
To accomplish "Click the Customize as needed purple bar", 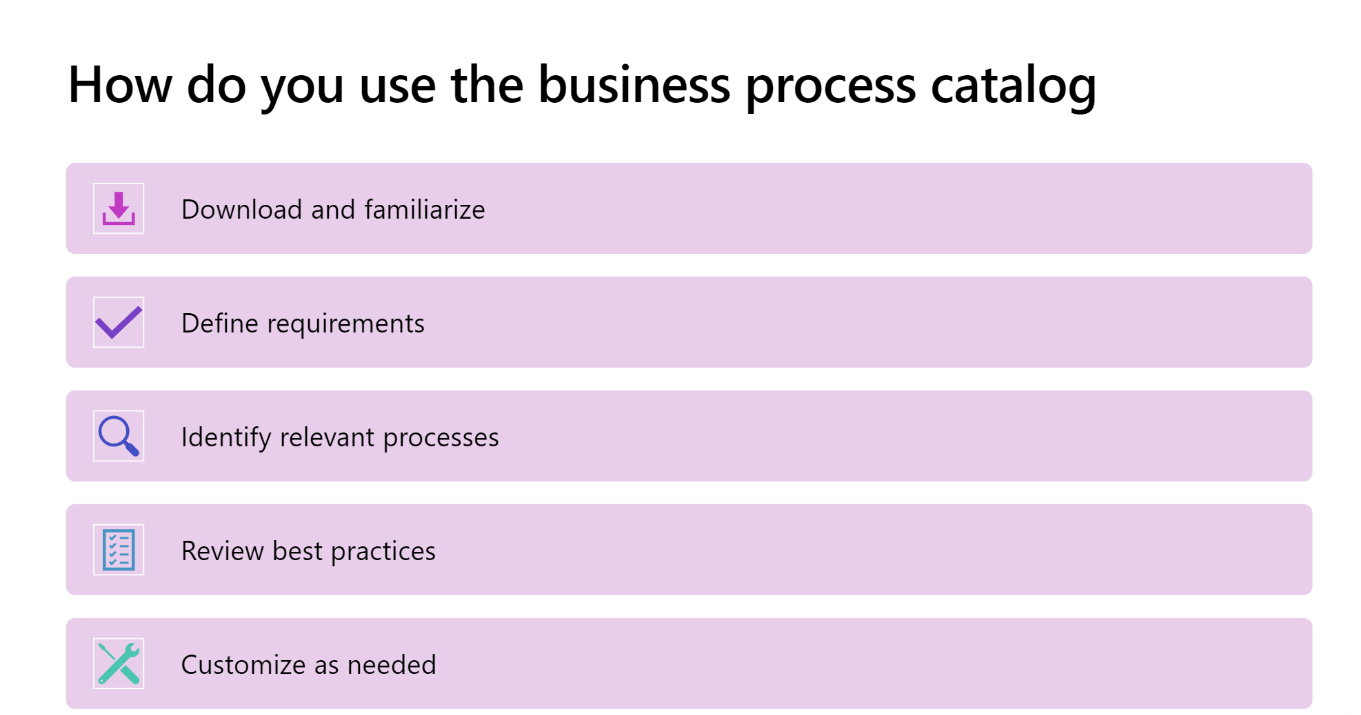I will pyautogui.click(x=689, y=663).
